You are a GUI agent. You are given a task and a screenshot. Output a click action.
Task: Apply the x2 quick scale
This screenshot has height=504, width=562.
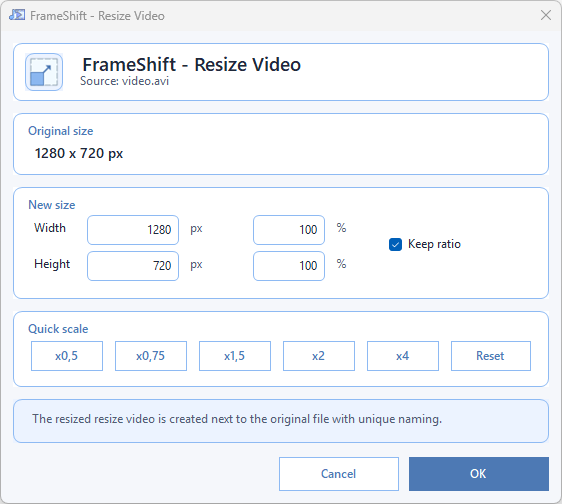(319, 356)
